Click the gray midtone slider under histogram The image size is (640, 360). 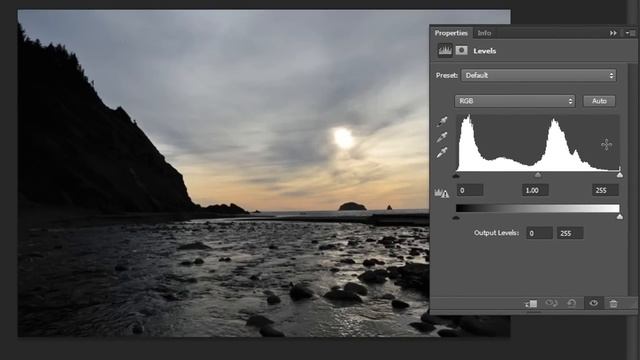(x=538, y=175)
